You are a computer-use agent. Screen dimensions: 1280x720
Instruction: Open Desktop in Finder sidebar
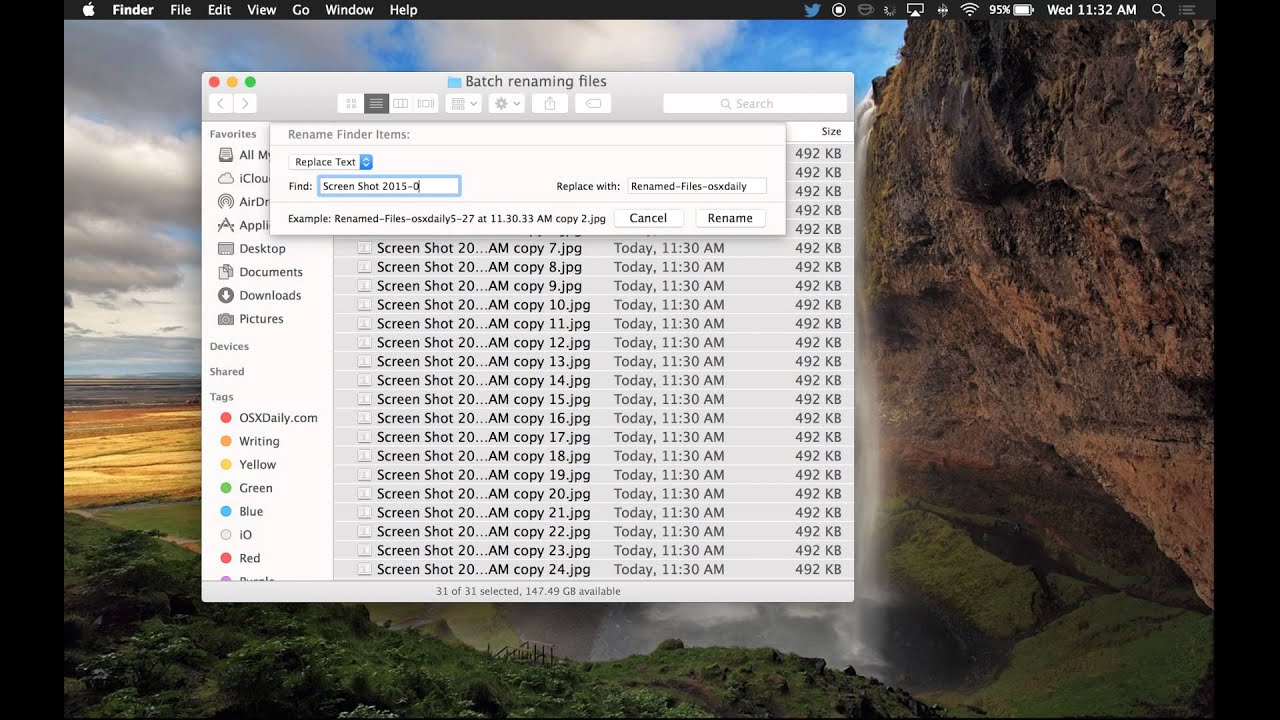click(262, 249)
